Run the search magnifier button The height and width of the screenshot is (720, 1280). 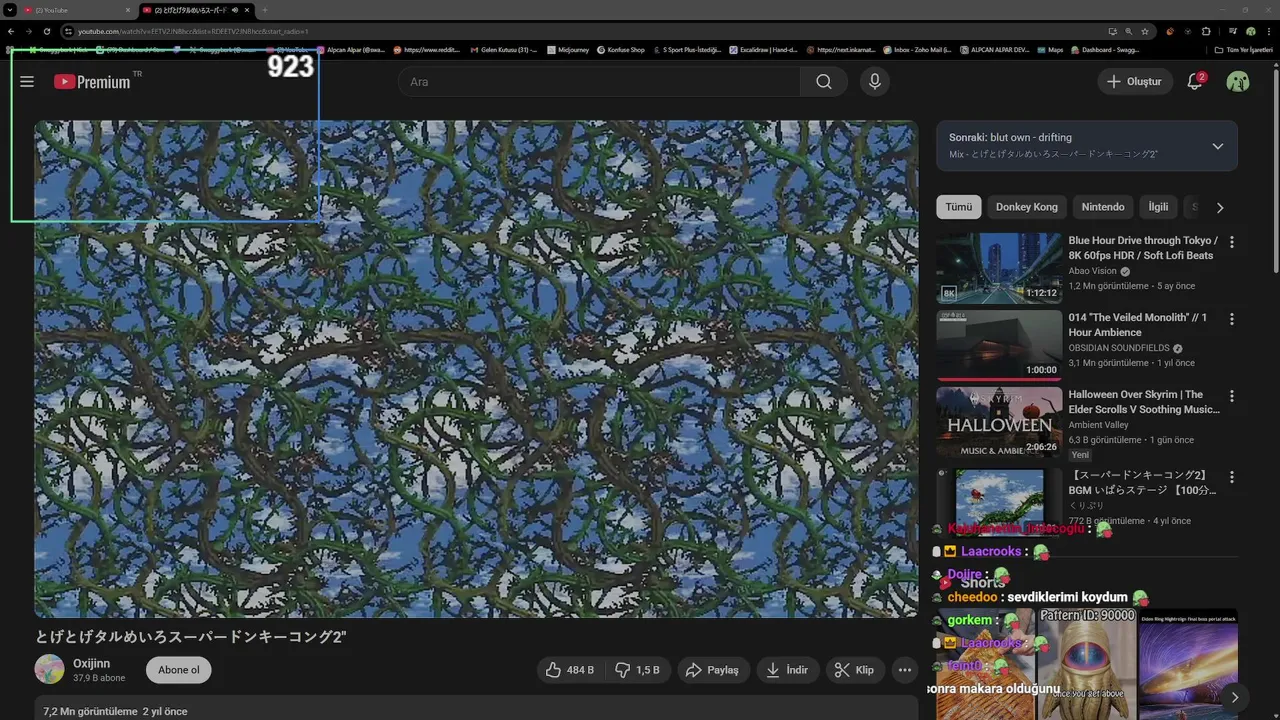tap(824, 82)
